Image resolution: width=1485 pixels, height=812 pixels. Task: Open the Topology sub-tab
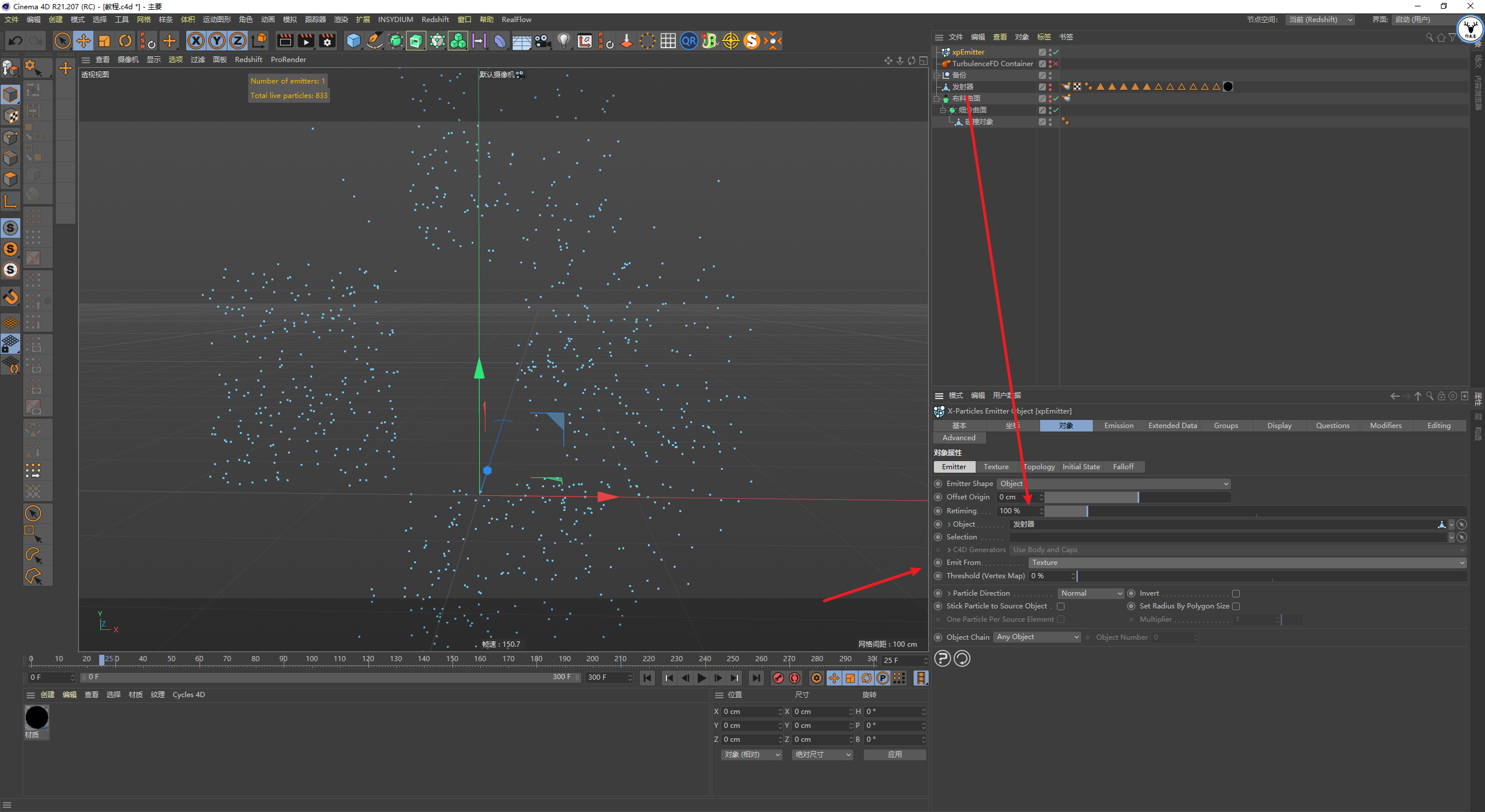pos(1039,467)
